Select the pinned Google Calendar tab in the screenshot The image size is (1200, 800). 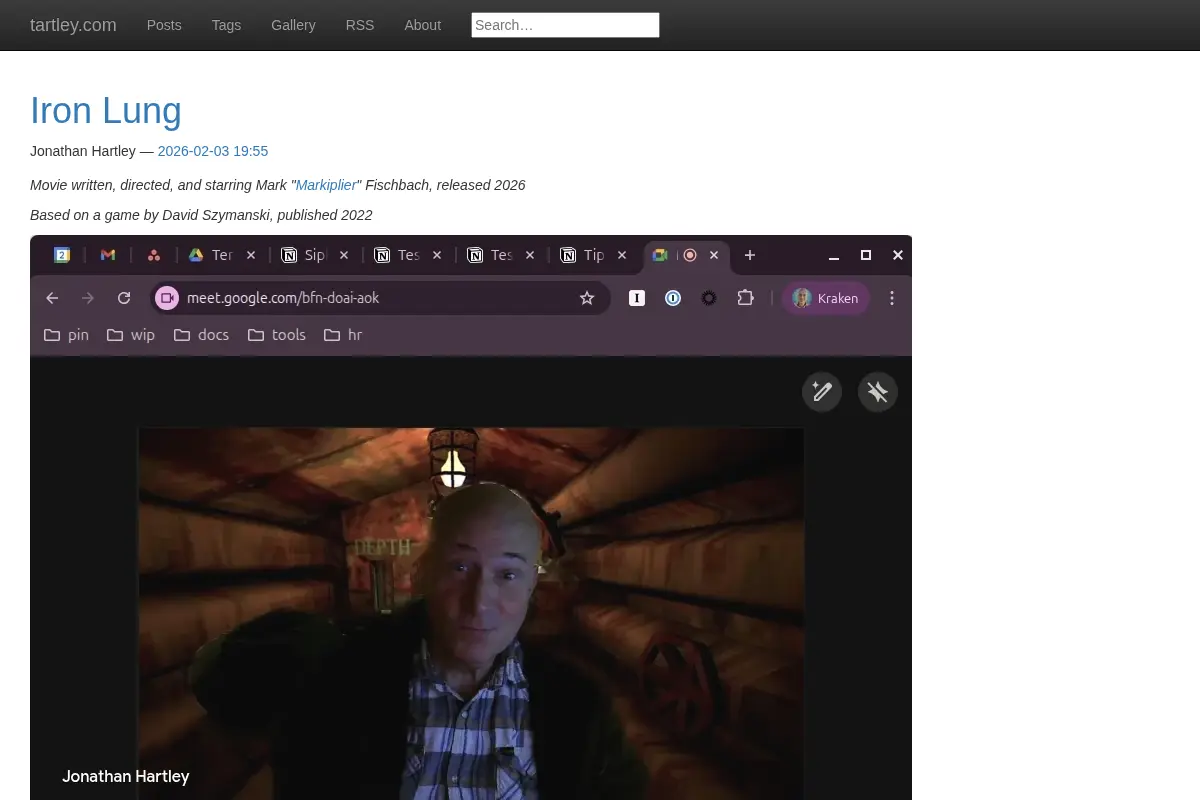coord(62,255)
